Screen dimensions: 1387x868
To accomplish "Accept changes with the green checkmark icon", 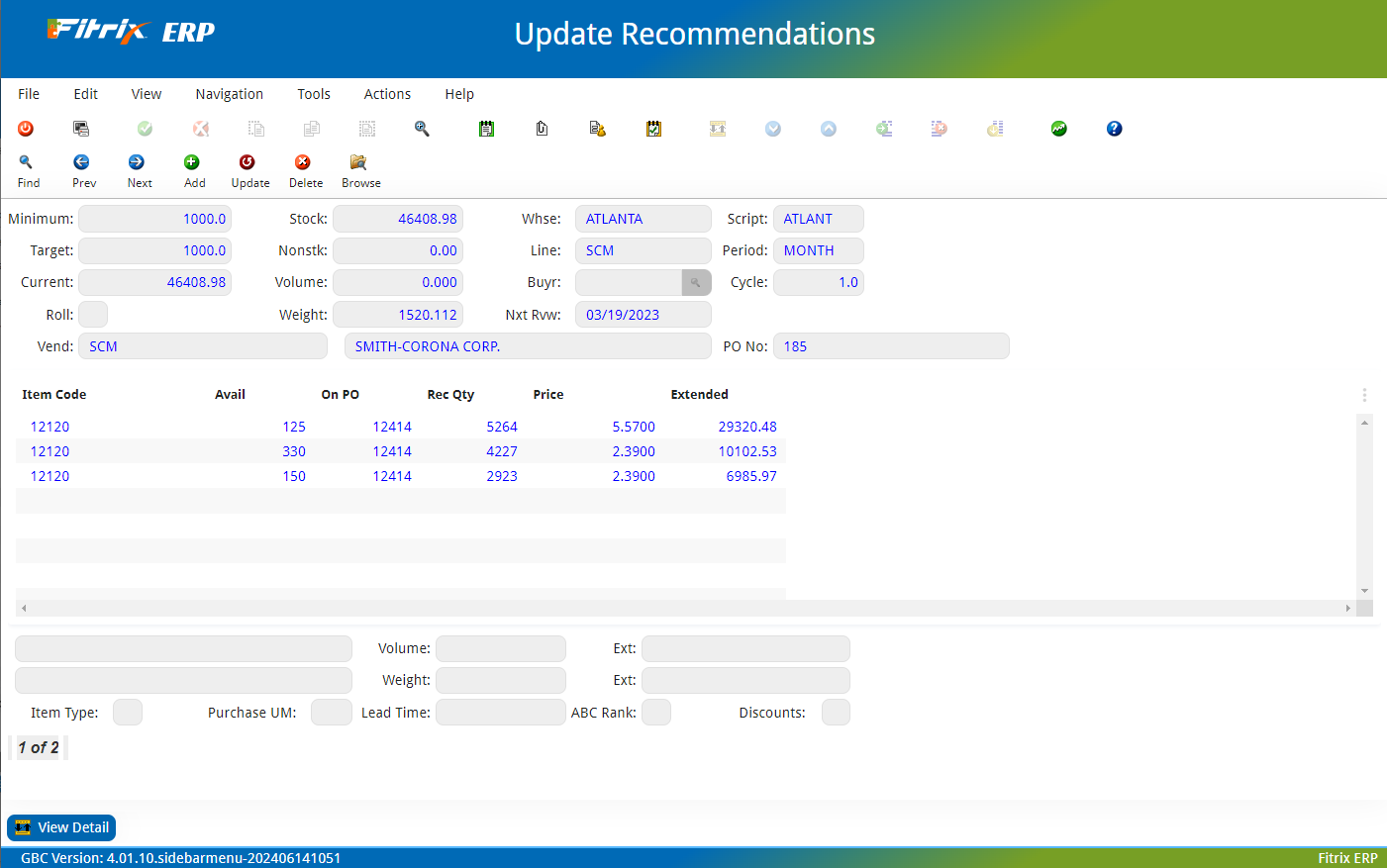I will point(145,129).
